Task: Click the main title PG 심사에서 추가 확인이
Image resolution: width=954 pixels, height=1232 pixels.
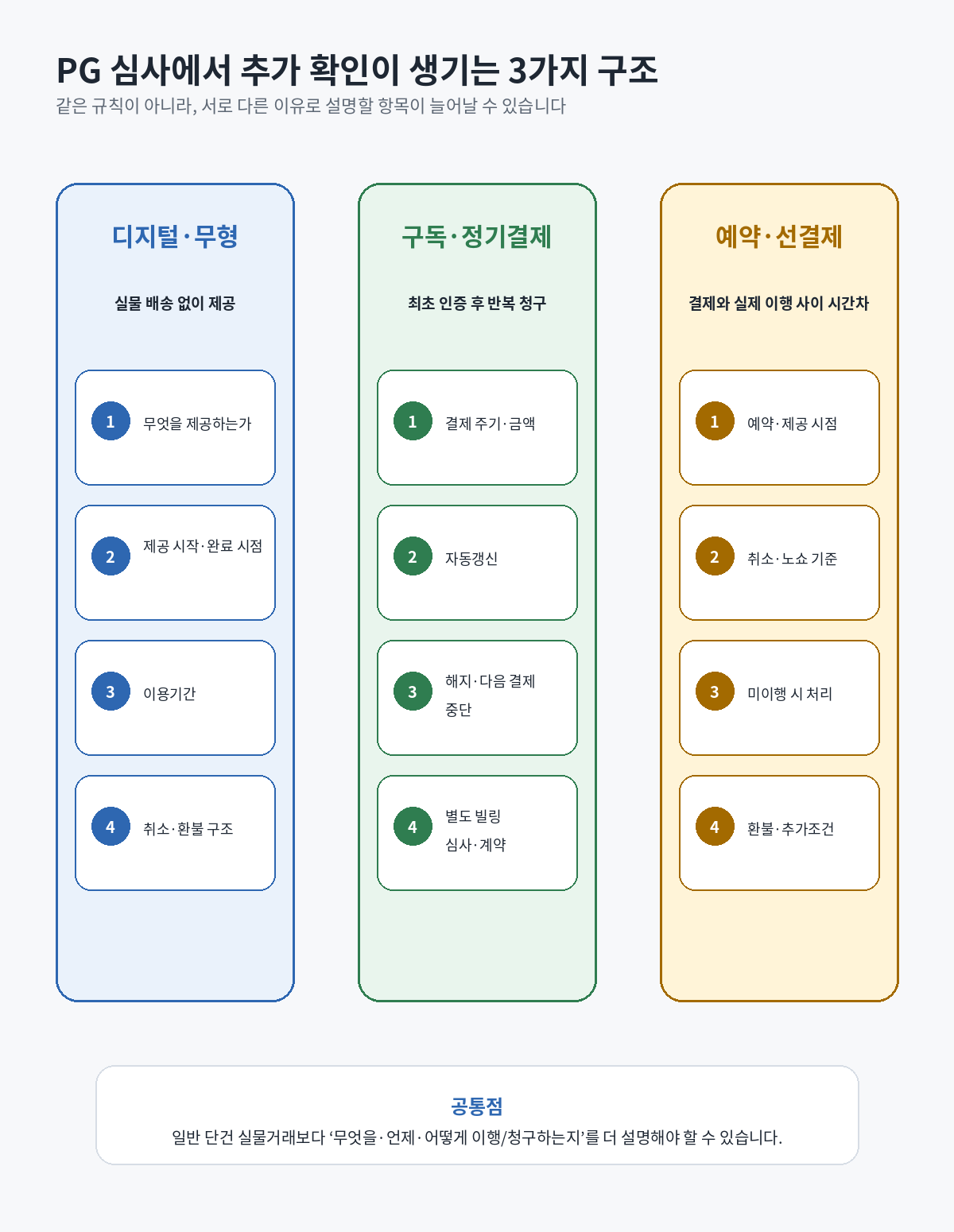Action: (x=227, y=70)
